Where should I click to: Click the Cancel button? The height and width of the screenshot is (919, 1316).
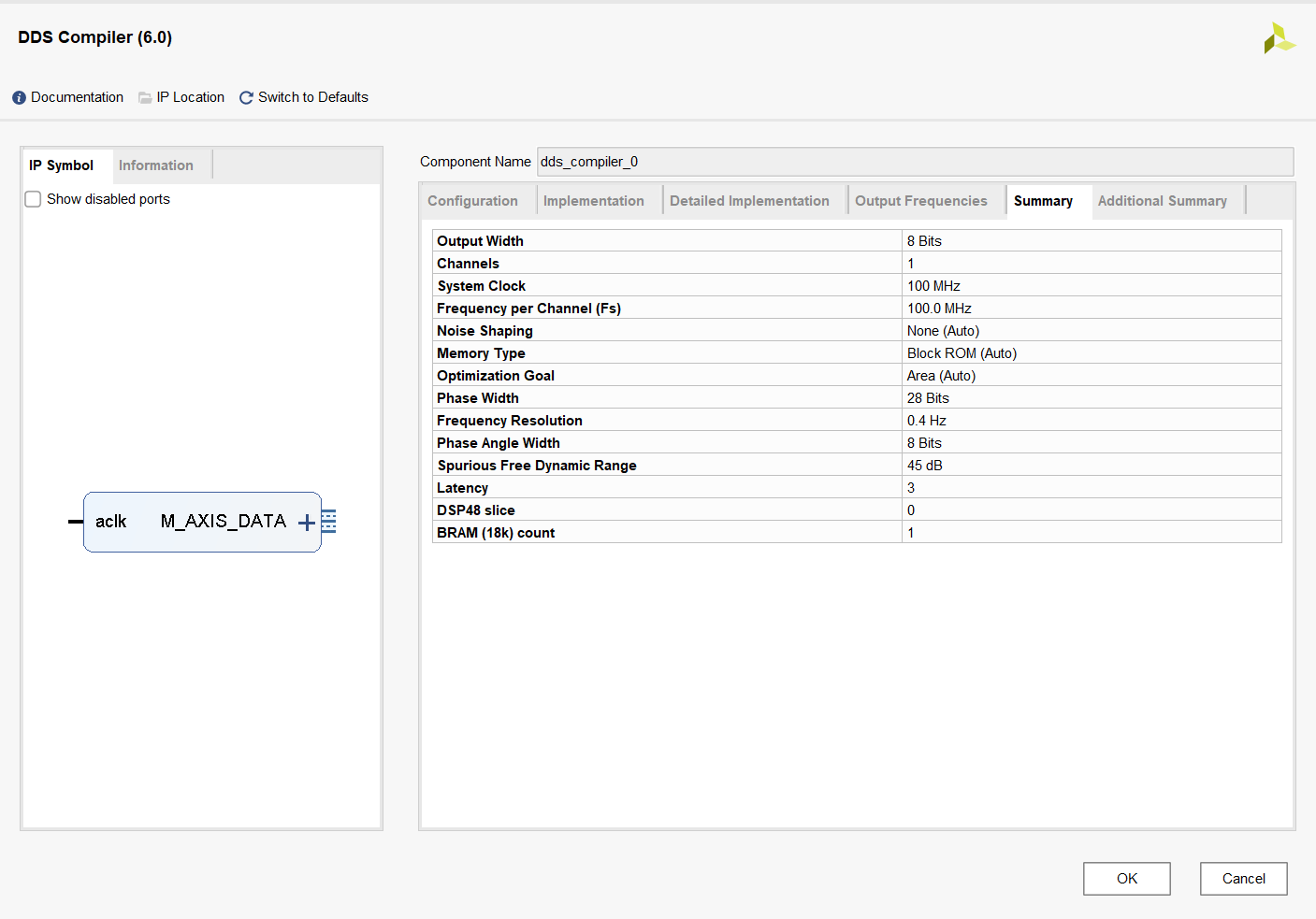1244,879
